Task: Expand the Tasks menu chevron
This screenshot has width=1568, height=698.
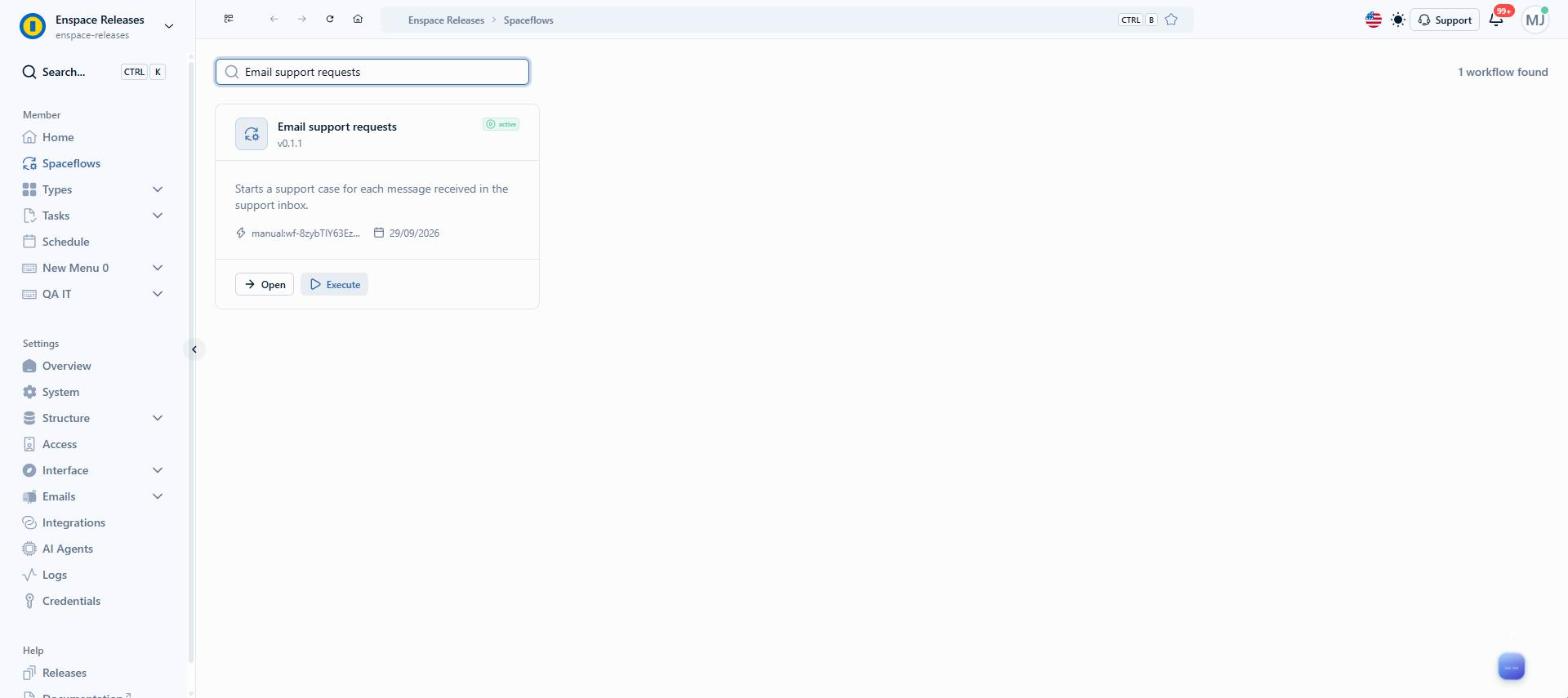Action: (x=157, y=215)
